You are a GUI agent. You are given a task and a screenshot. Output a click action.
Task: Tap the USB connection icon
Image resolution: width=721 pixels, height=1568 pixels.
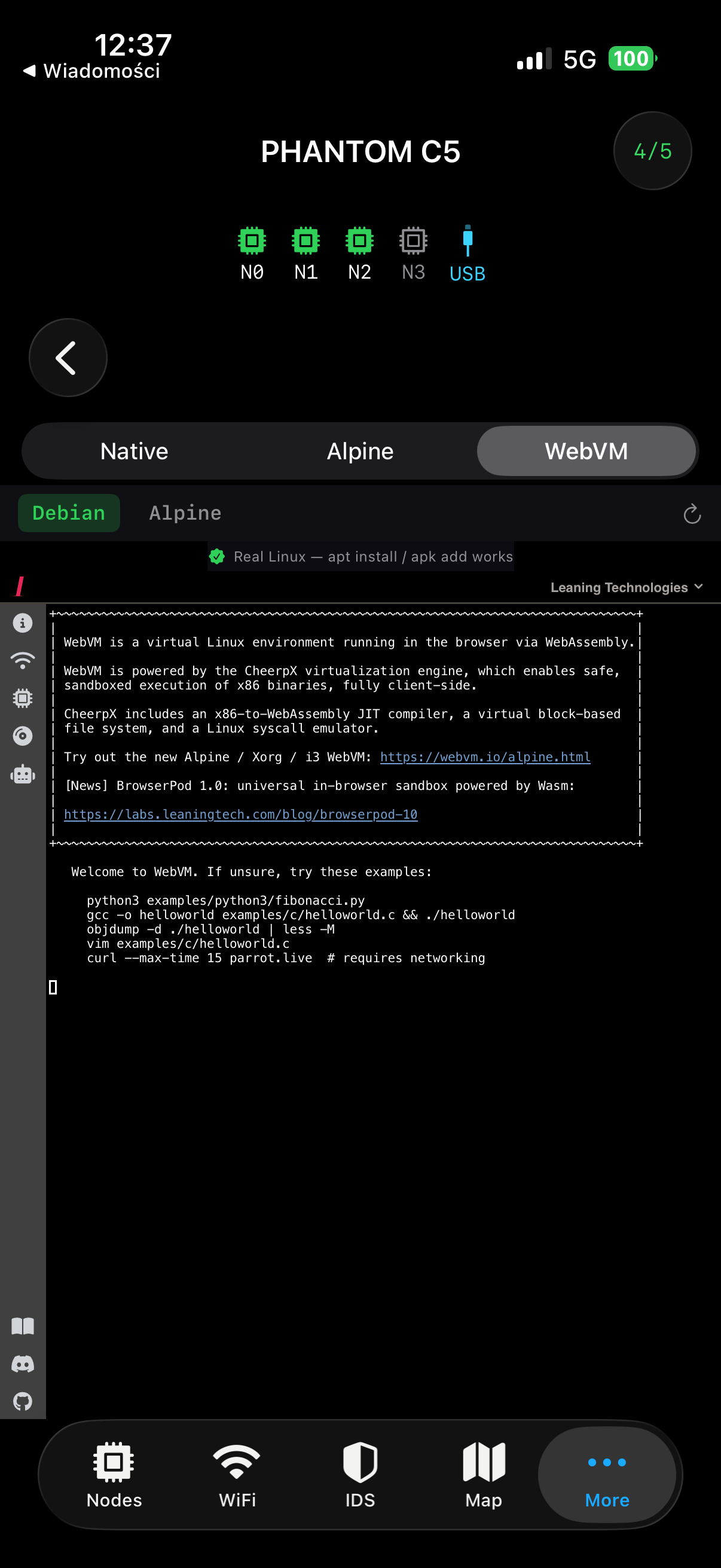pos(468,241)
